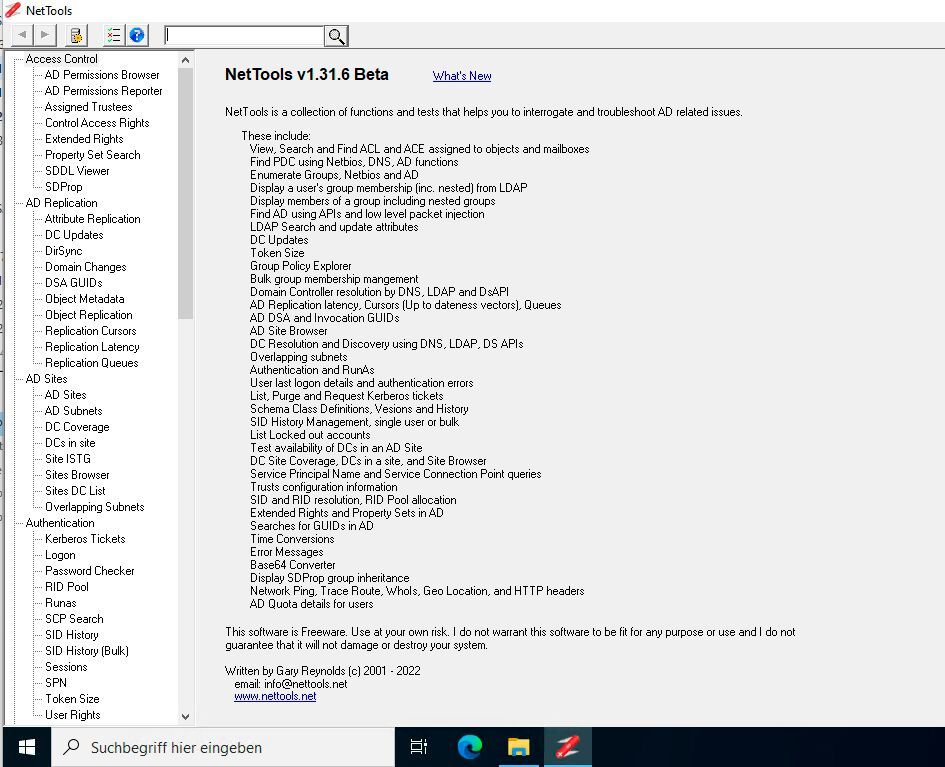Open the What's New link
945x767 pixels.
[x=461, y=76]
